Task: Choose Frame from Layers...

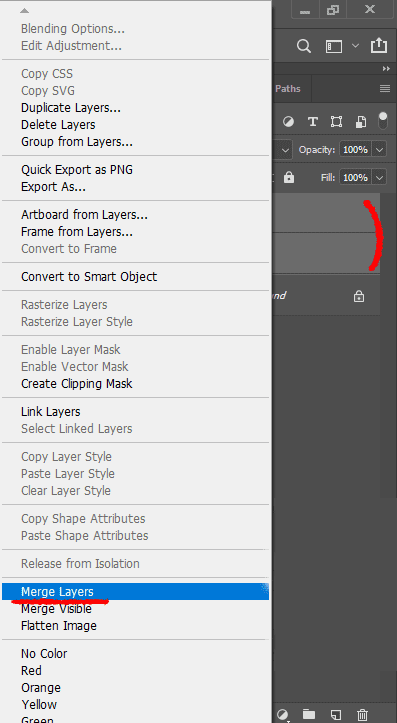Action: click(77, 232)
